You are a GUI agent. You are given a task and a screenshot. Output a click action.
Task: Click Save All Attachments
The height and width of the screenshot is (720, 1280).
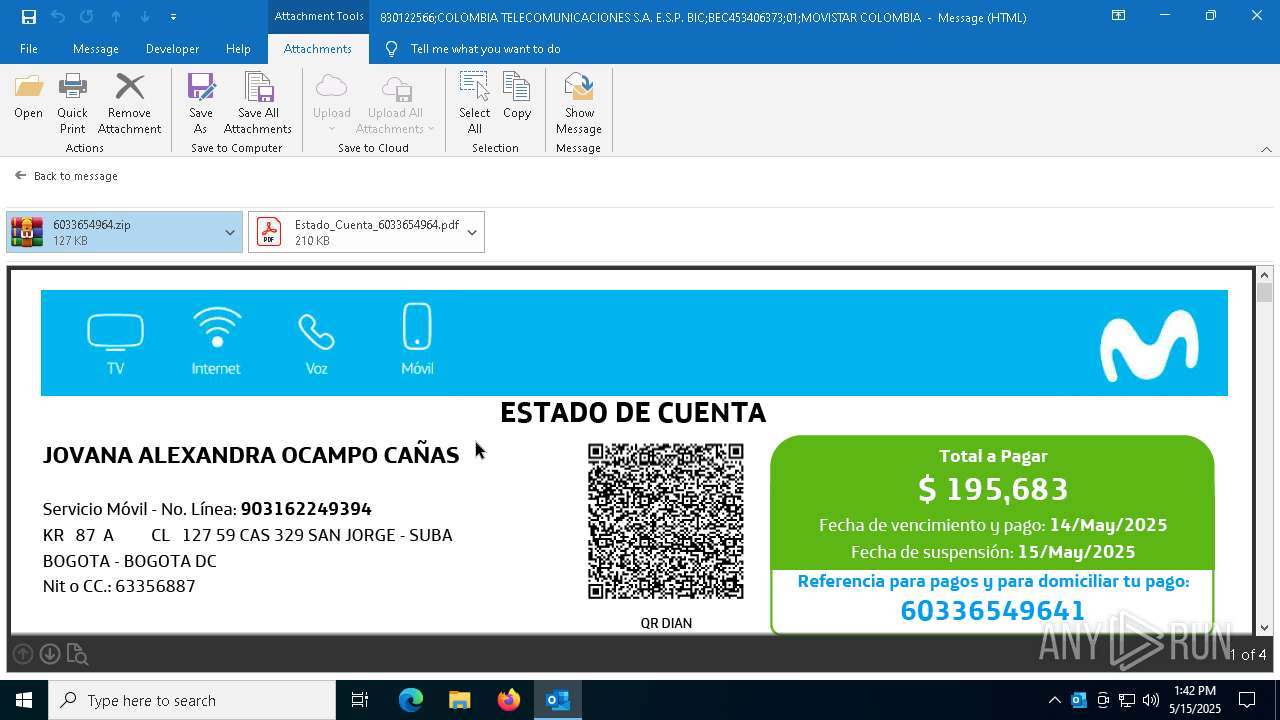coord(258,104)
